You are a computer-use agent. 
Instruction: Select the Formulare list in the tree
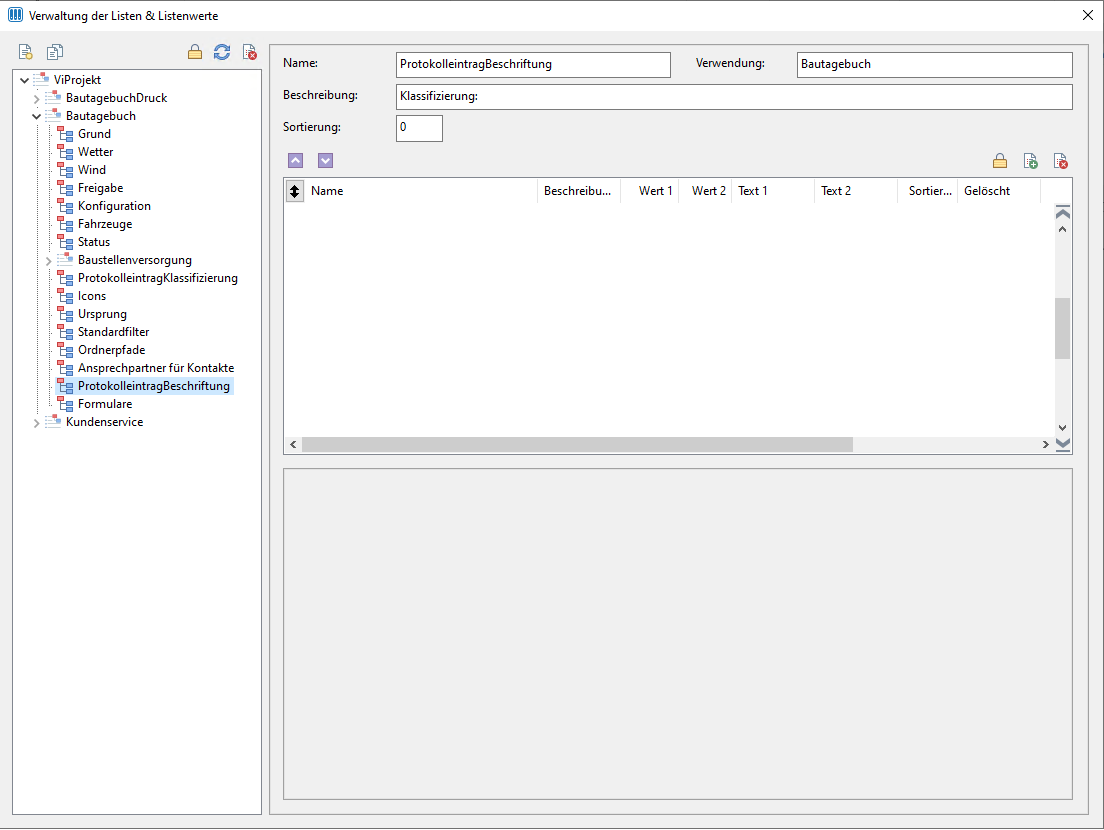pyautogui.click(x=105, y=404)
